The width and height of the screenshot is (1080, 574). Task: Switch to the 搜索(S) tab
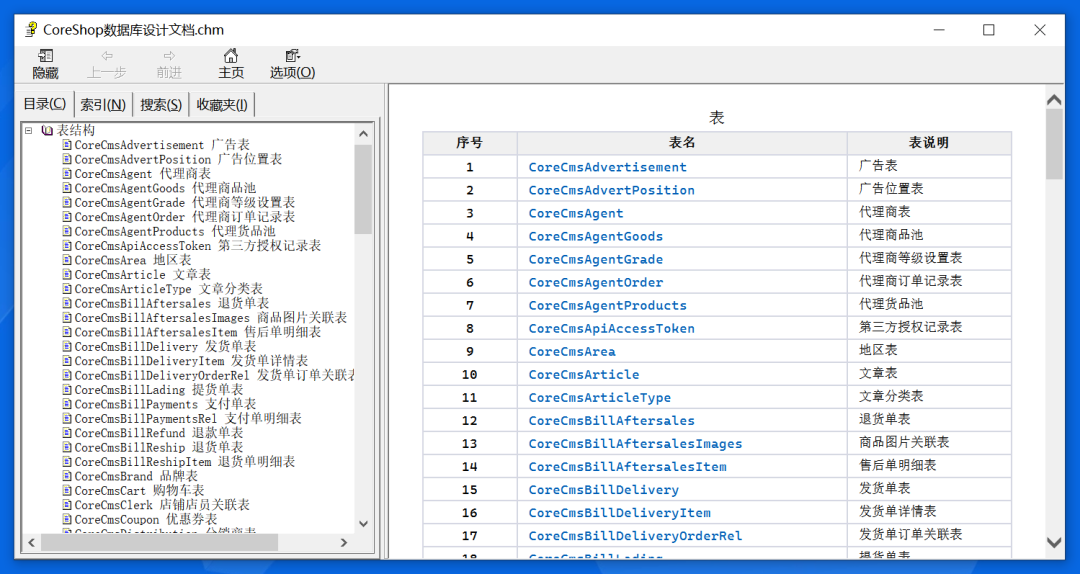161,105
